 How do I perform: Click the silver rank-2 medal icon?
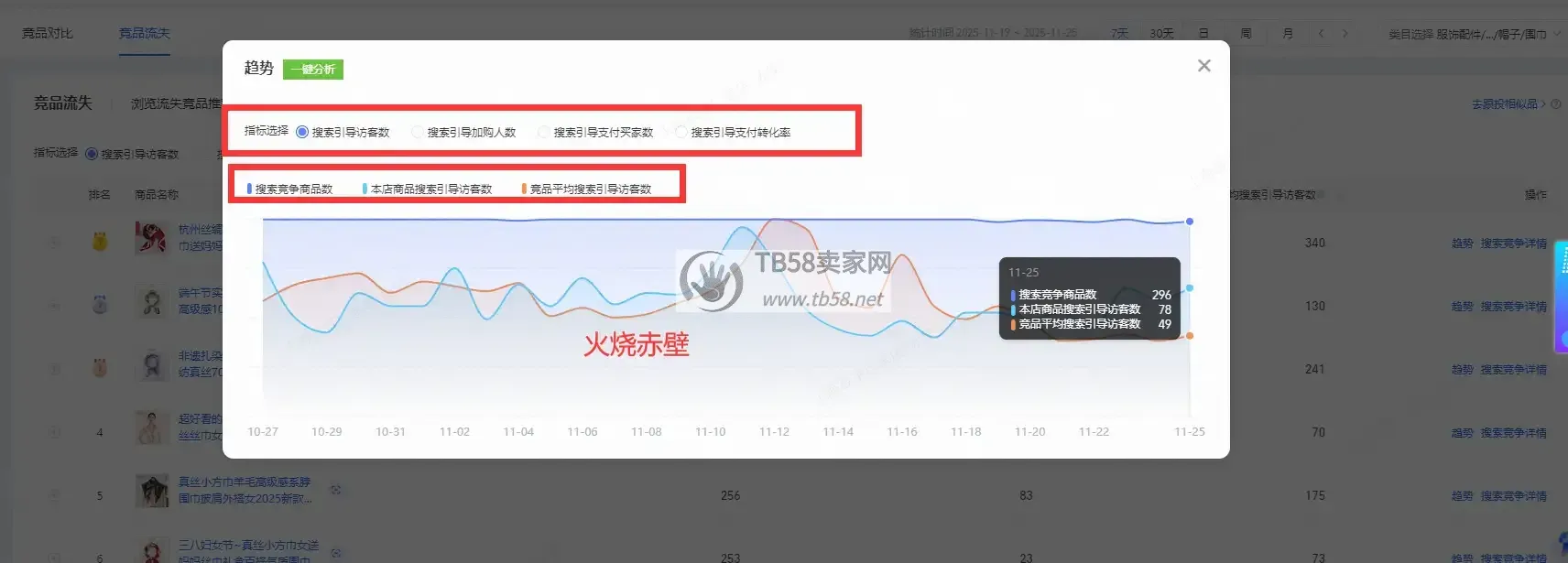point(100,305)
